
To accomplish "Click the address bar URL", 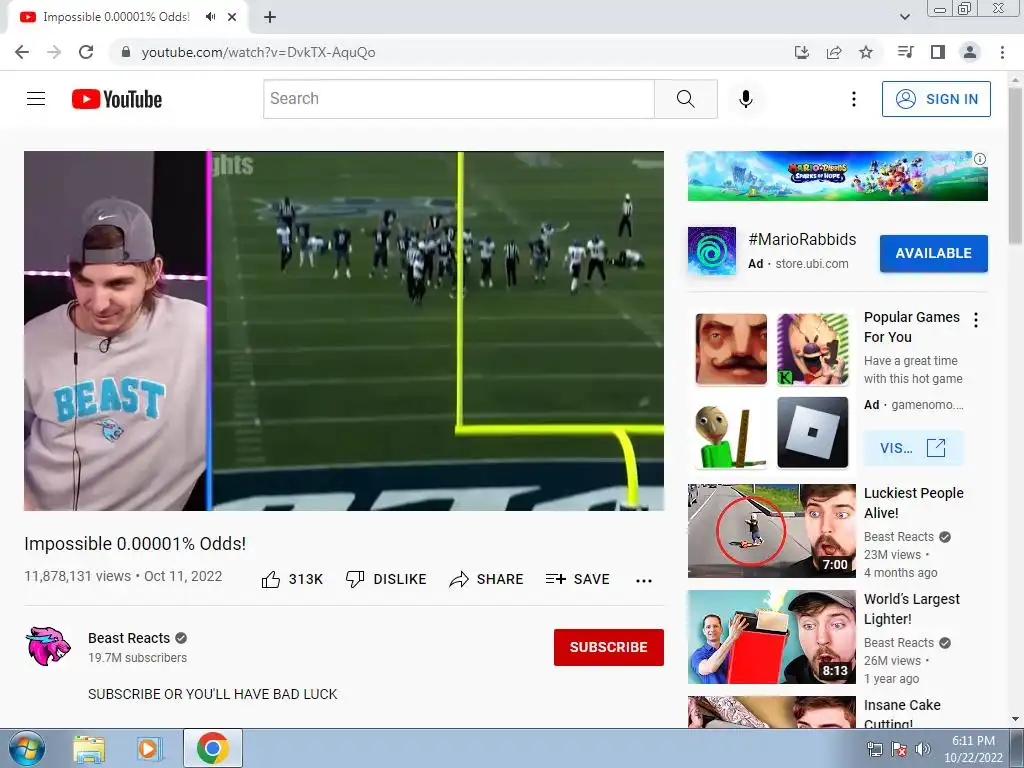I will pyautogui.click(x=259, y=52).
